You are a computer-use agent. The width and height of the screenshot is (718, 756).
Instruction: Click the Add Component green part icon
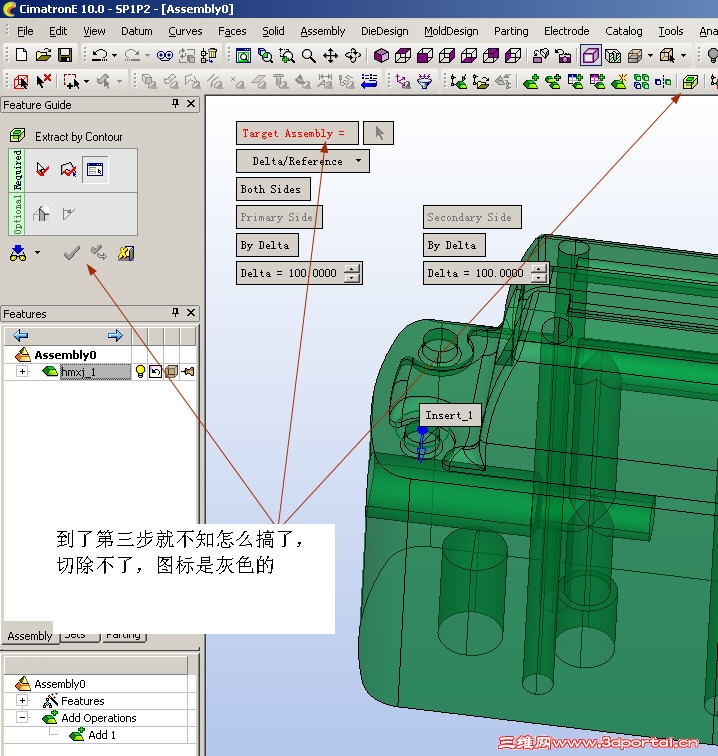point(531,81)
